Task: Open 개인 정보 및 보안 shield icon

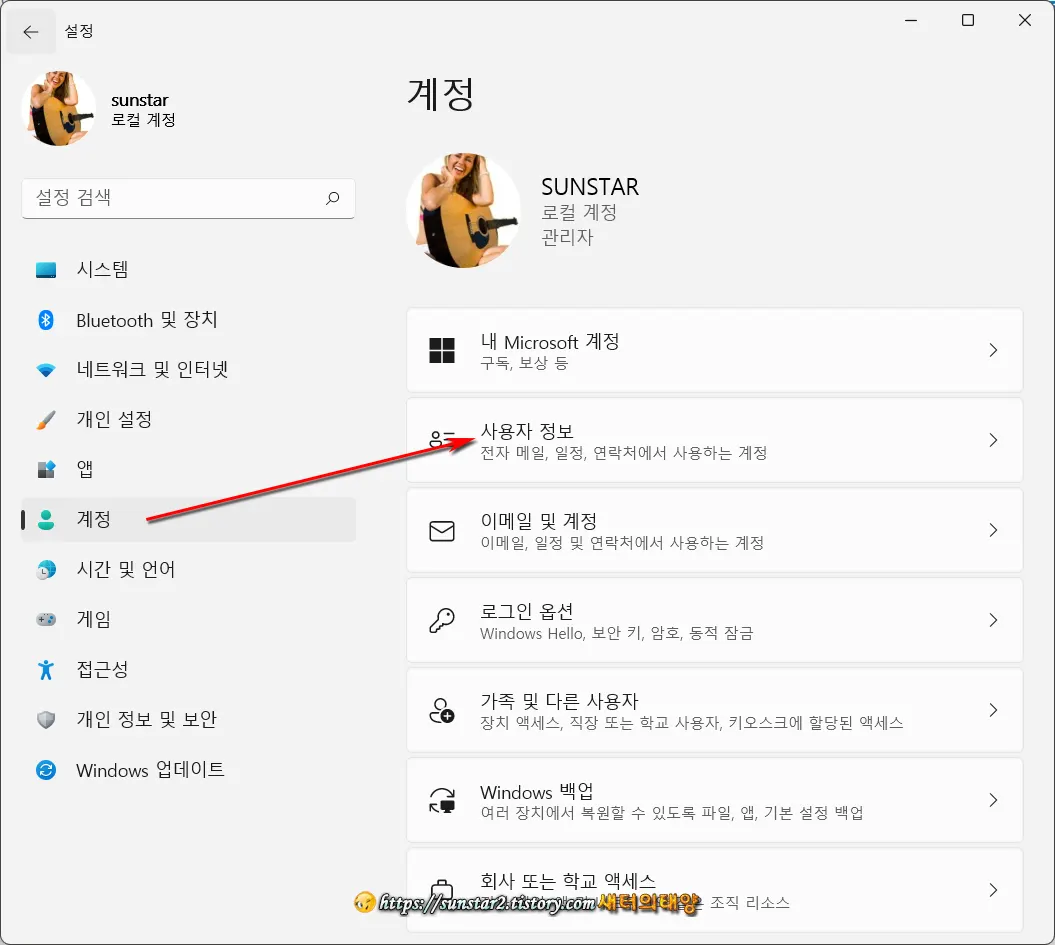Action: [x=46, y=720]
